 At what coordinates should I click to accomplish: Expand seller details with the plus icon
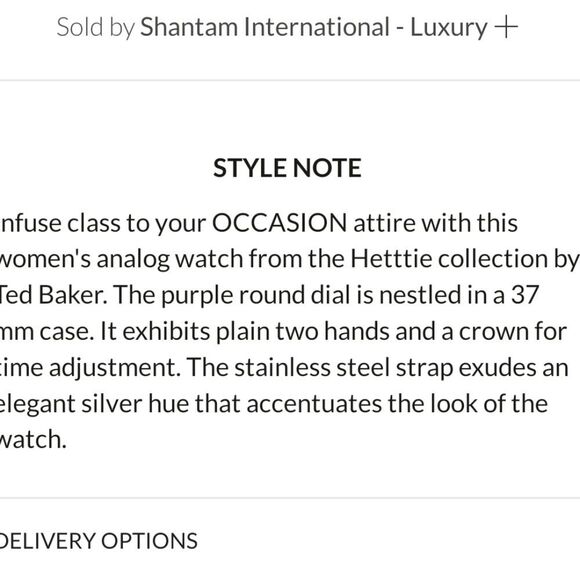506,28
